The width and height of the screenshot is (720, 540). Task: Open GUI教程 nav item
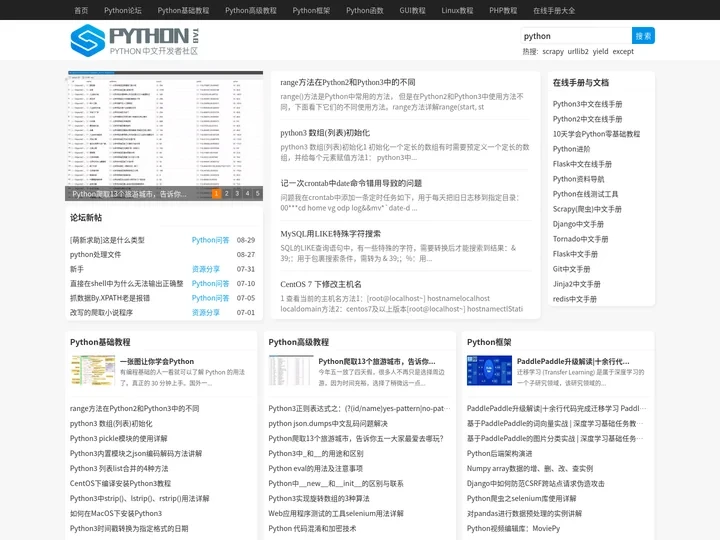[x=412, y=10]
